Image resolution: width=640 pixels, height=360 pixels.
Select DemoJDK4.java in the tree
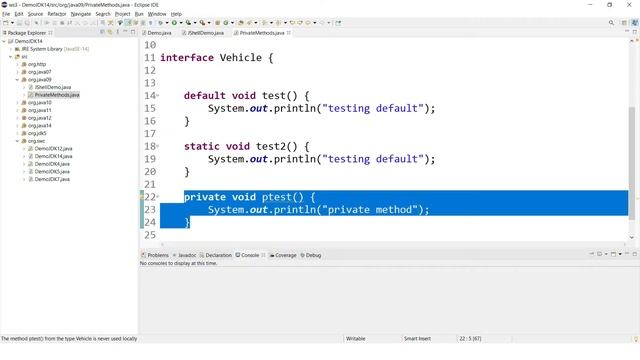pos(52,164)
